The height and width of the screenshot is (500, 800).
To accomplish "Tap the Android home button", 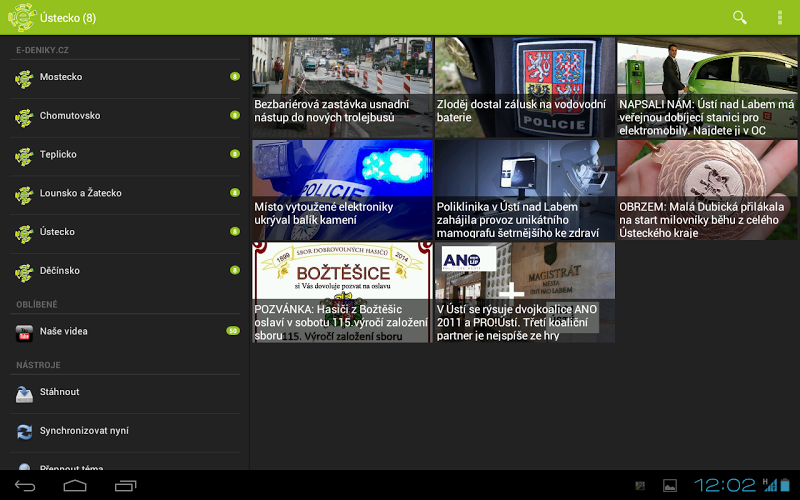I will 75,486.
